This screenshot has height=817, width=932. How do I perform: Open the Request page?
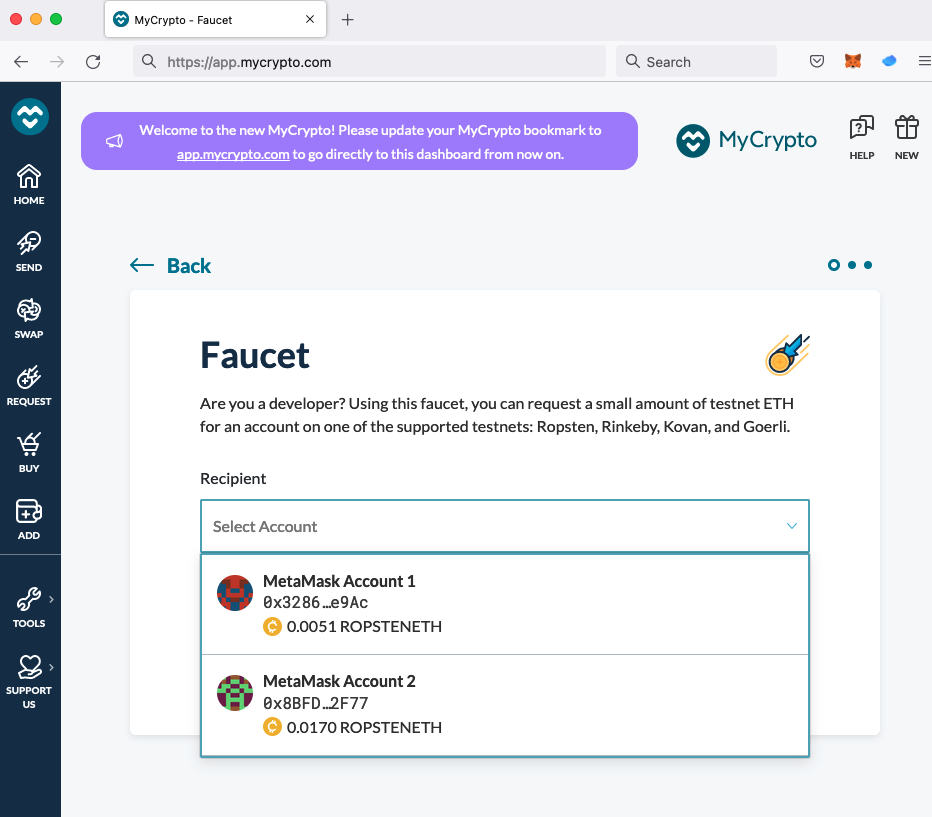29,386
